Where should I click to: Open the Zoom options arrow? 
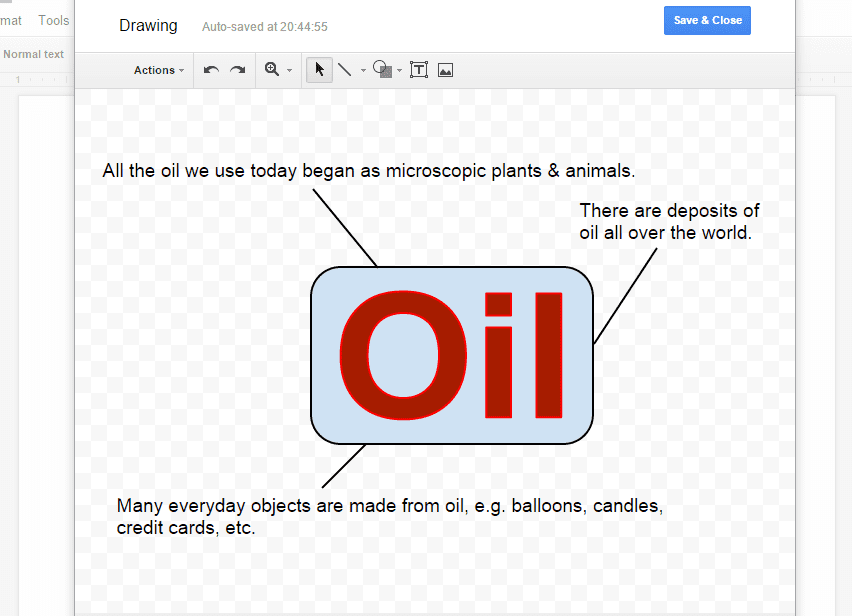(288, 70)
